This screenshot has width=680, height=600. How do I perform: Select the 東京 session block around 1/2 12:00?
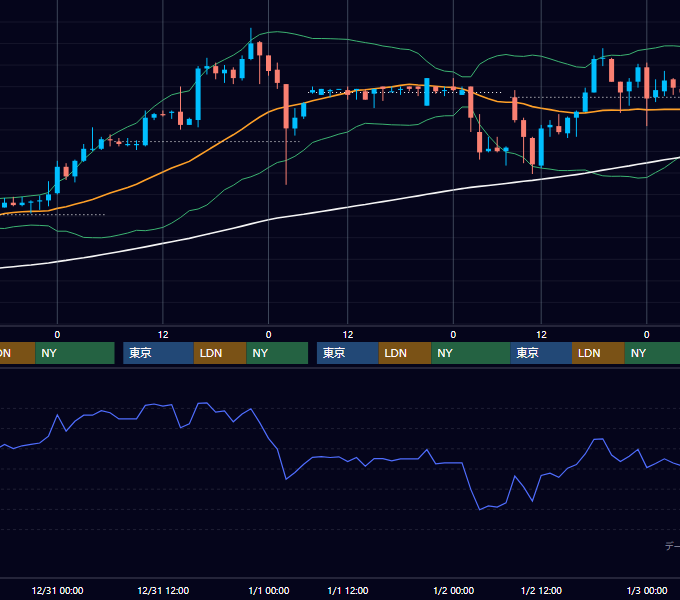coord(541,353)
